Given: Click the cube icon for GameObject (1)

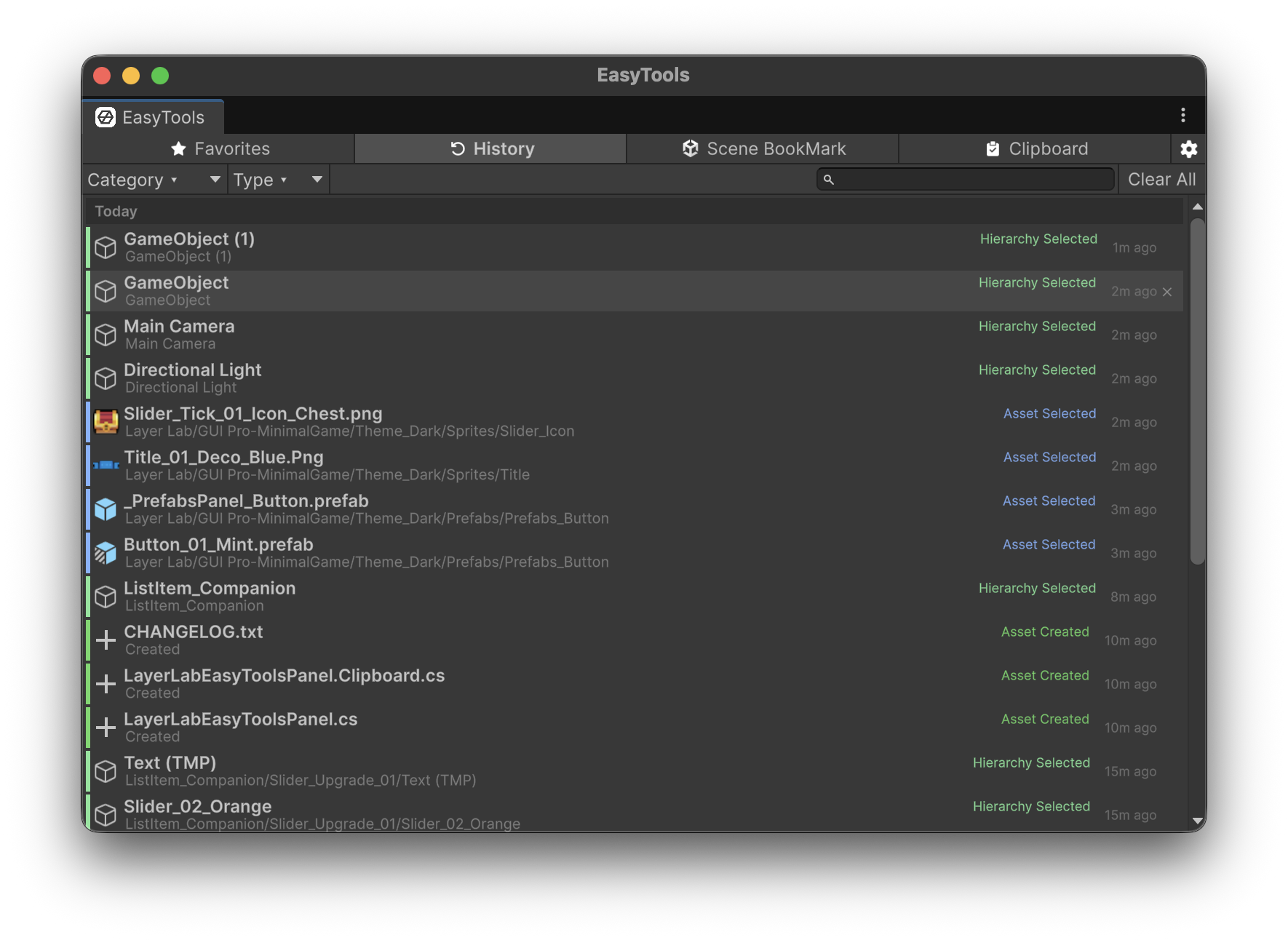Looking at the screenshot, I should [x=106, y=247].
